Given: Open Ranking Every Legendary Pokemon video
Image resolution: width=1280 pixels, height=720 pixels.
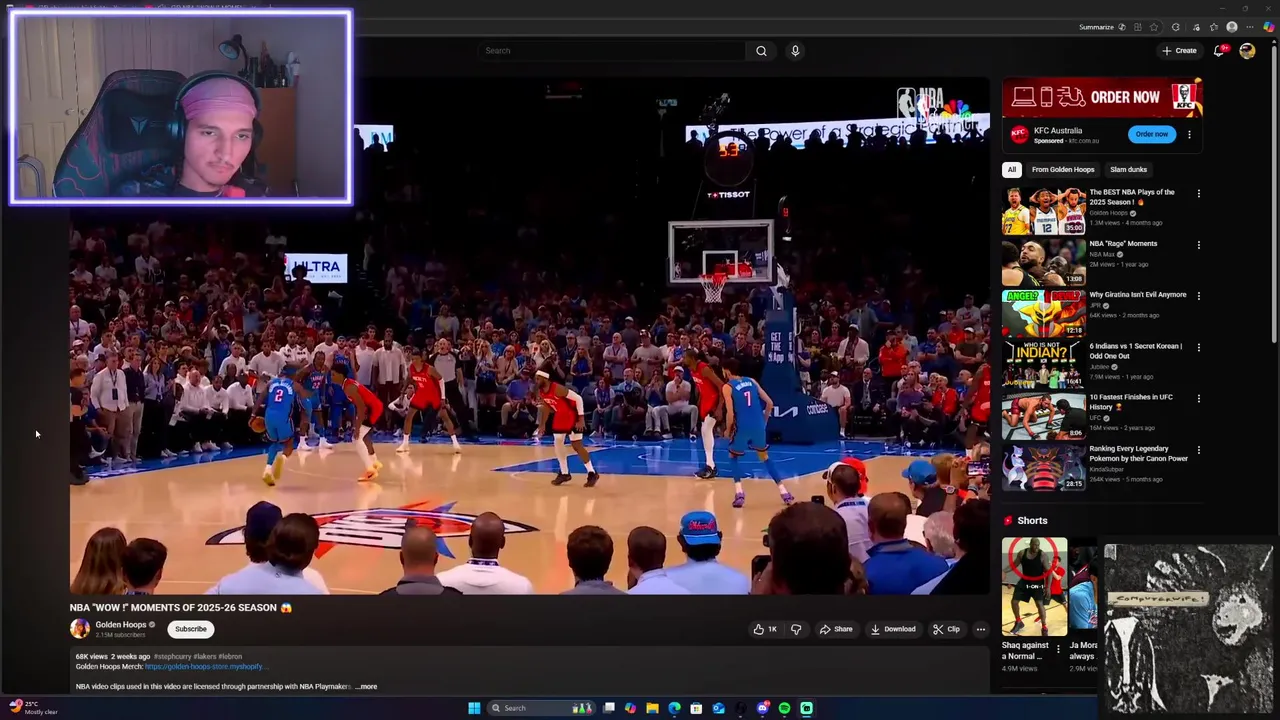Looking at the screenshot, I should click(1138, 453).
